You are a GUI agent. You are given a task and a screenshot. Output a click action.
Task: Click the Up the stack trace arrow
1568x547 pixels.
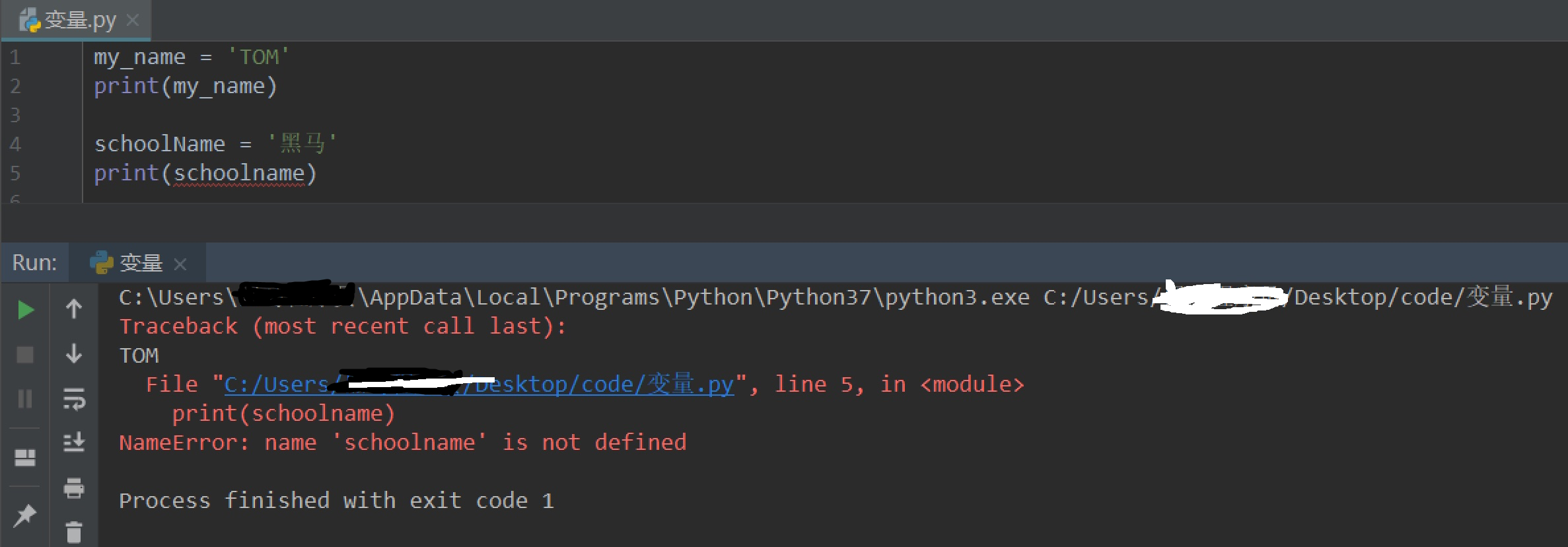click(74, 309)
